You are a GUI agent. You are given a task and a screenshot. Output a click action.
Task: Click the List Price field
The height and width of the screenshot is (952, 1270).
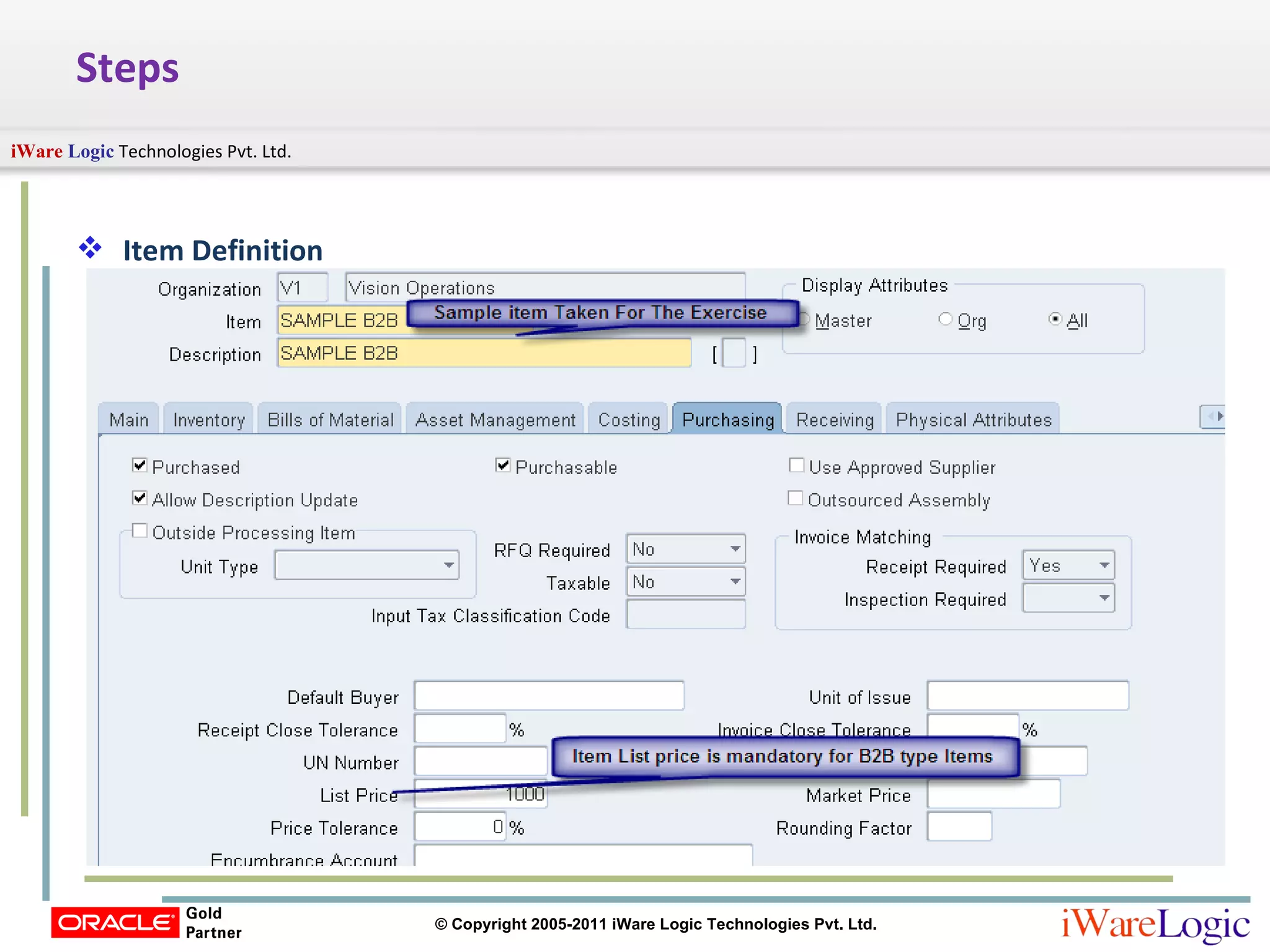point(481,794)
